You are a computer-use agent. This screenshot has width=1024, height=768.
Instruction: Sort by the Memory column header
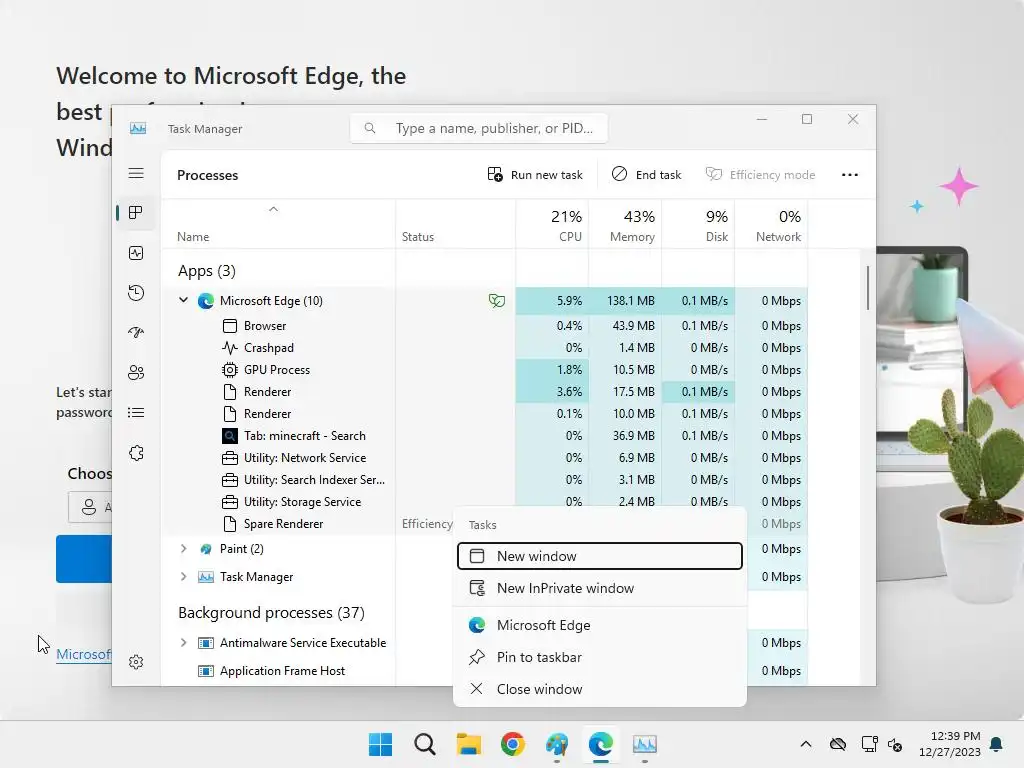625,225
